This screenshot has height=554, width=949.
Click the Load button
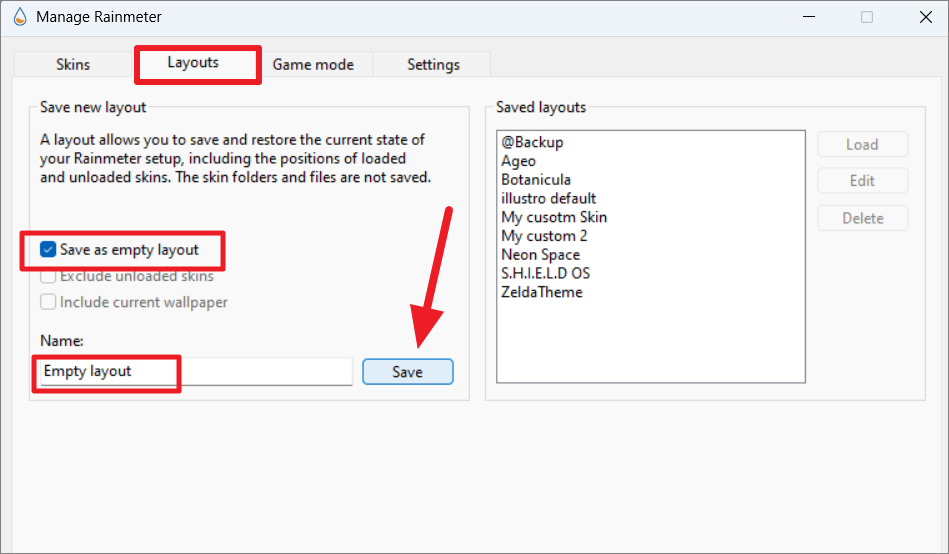[862, 145]
